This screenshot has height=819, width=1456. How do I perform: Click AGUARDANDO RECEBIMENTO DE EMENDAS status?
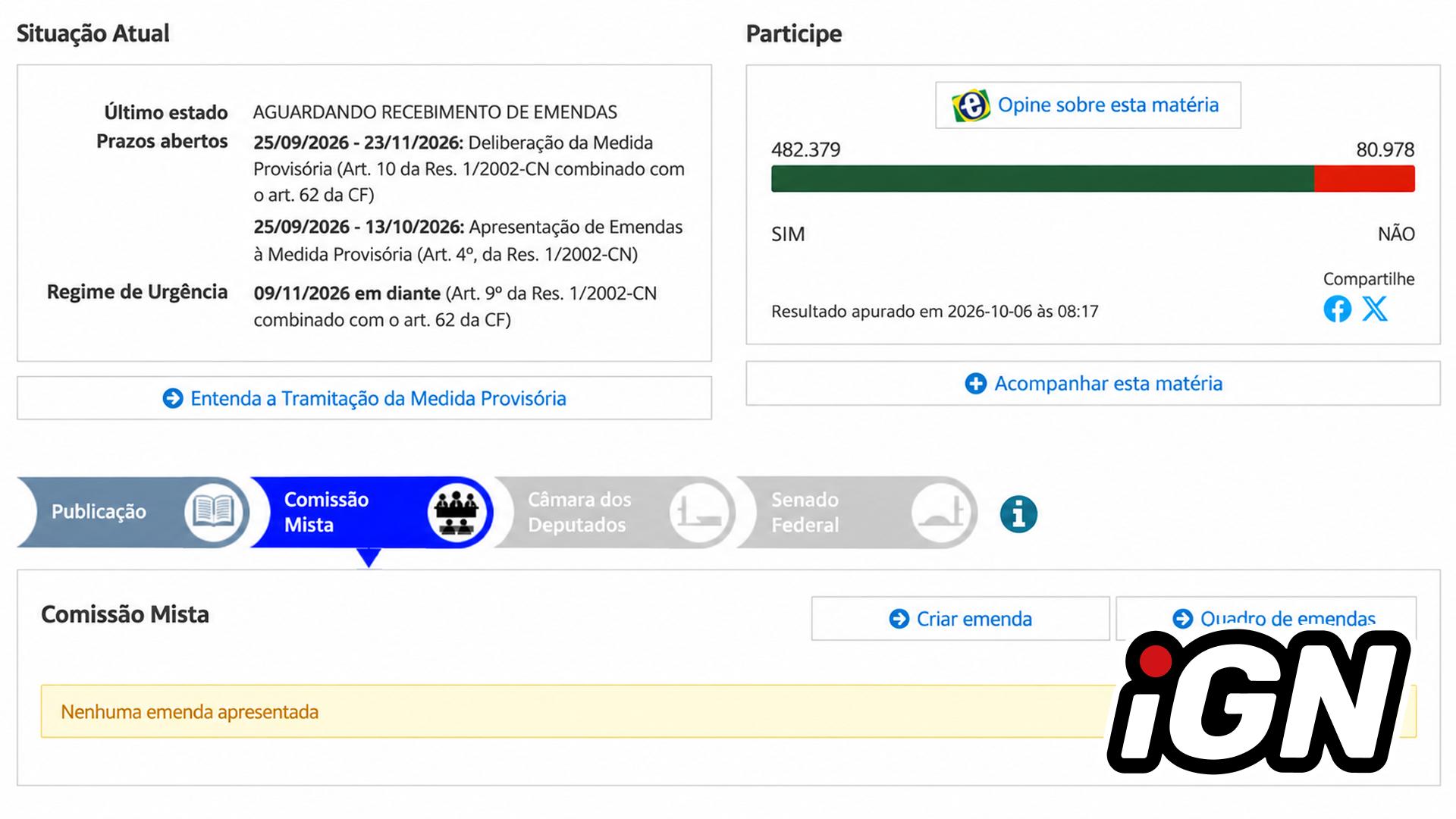click(x=435, y=112)
